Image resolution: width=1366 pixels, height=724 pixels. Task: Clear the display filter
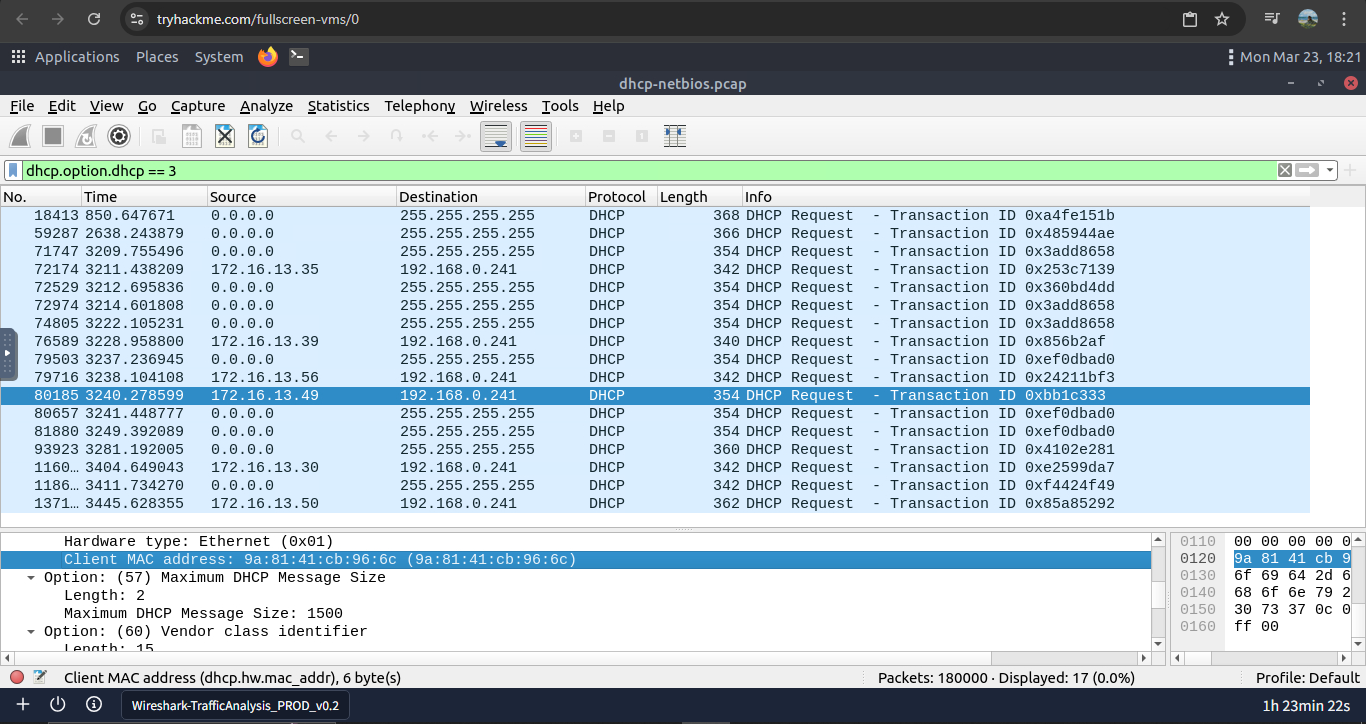pos(1285,171)
